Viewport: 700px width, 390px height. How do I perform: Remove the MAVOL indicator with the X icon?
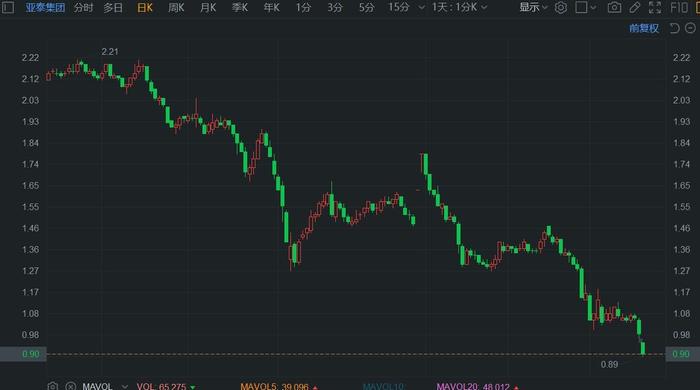(71, 386)
